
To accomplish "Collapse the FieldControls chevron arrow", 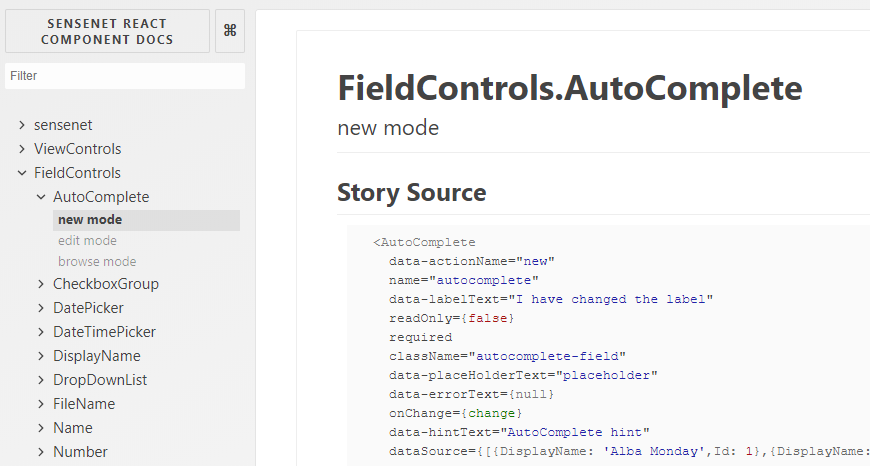I will 22,173.
